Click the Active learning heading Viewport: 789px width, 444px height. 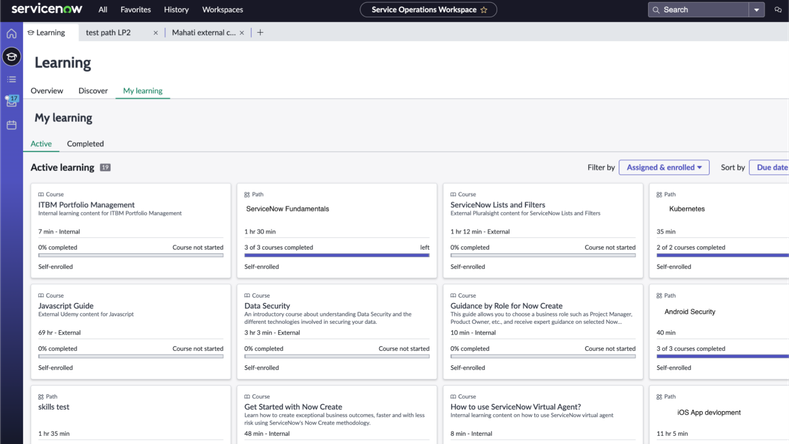coord(62,168)
